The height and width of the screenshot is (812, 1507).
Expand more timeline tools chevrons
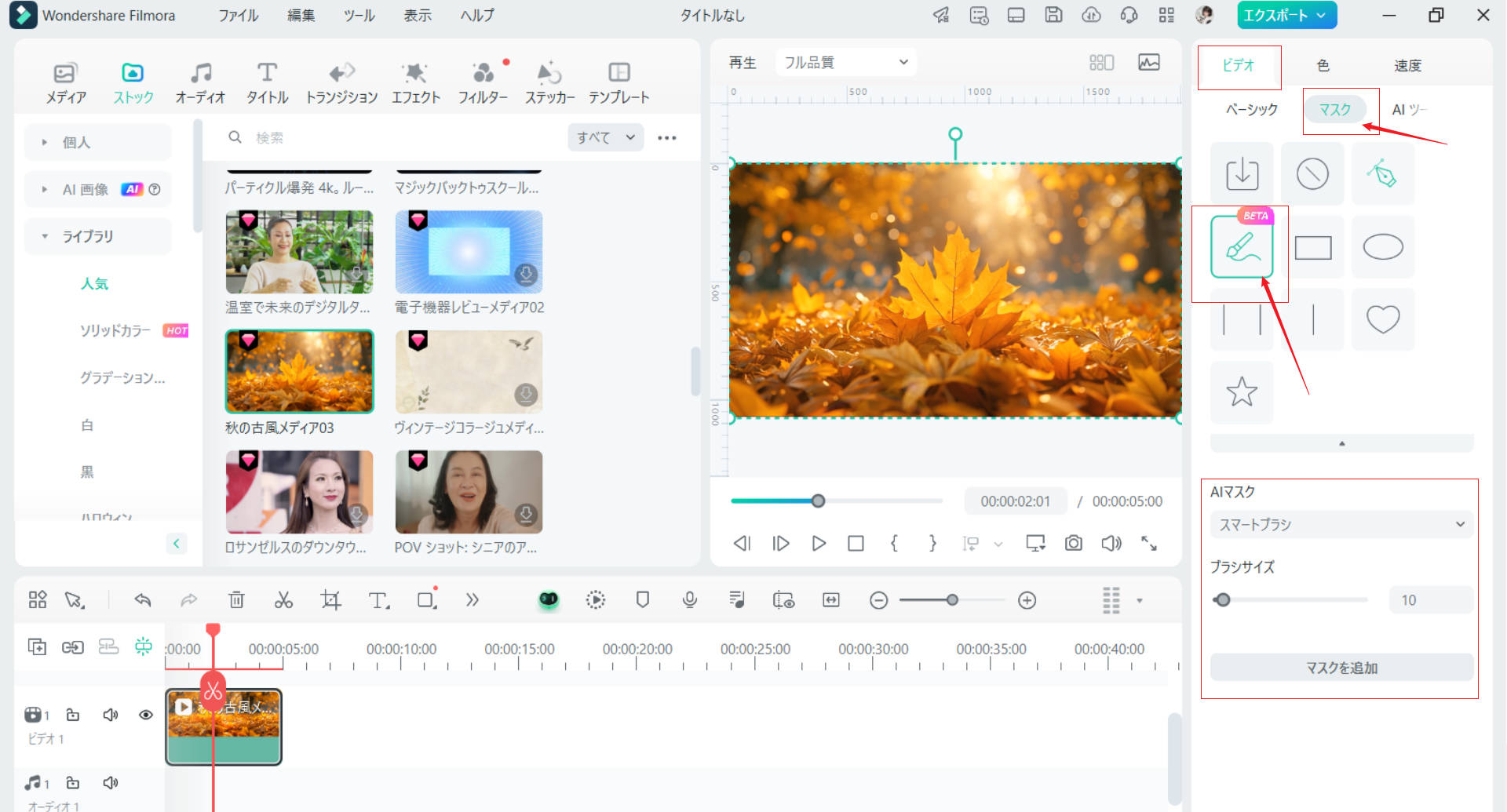pyautogui.click(x=472, y=600)
